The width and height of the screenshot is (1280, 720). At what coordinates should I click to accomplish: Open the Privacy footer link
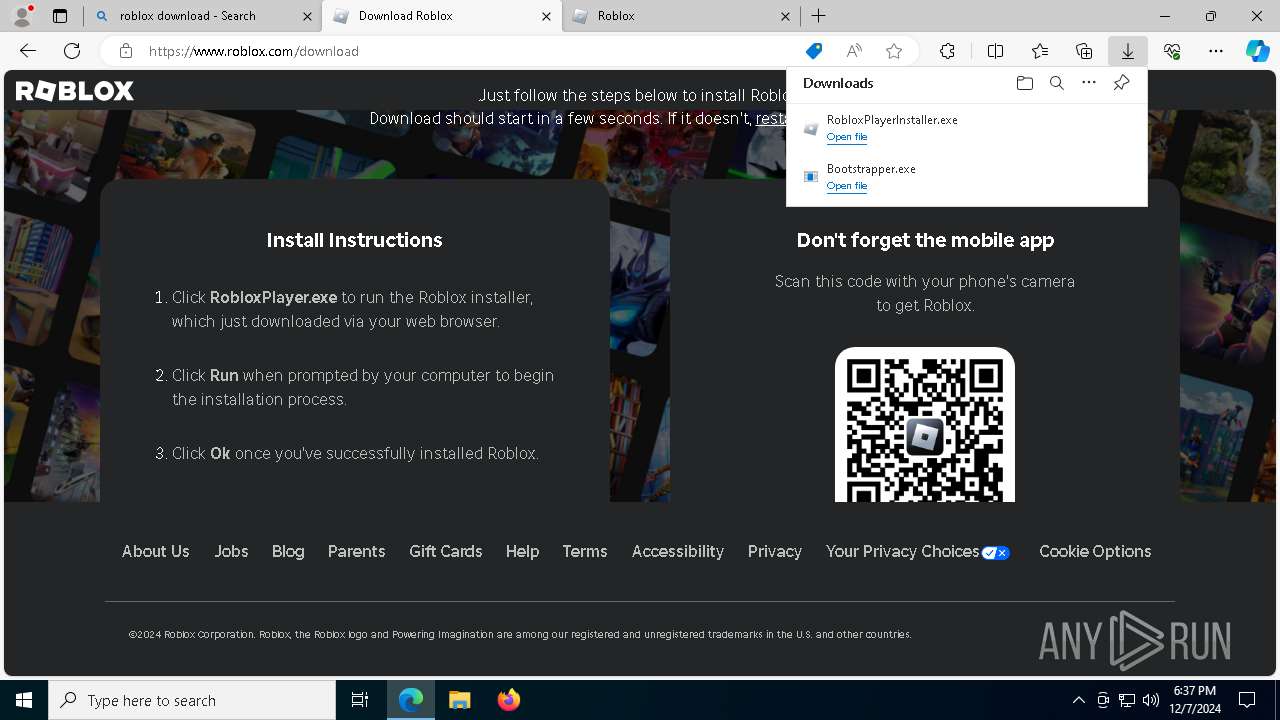click(775, 551)
